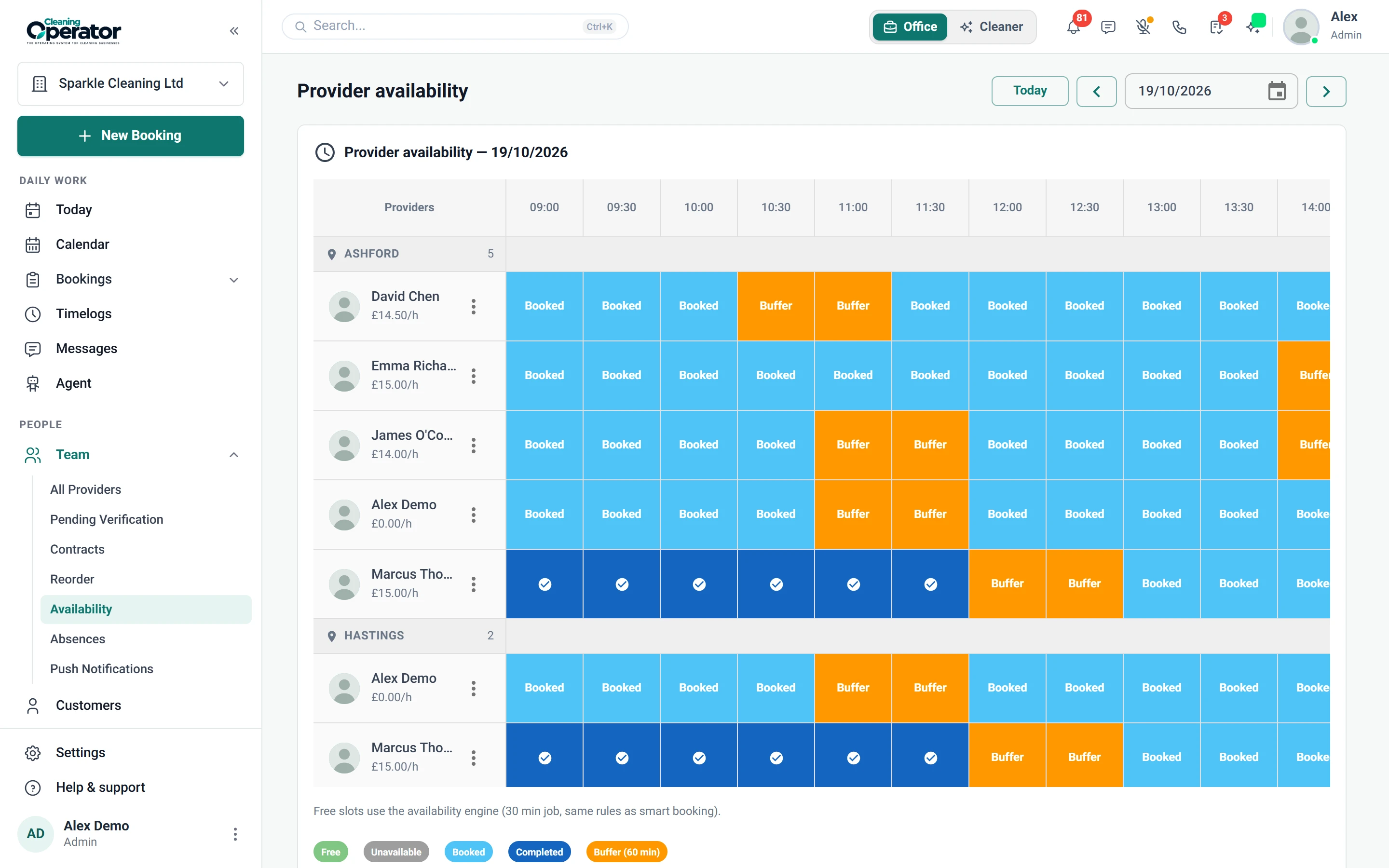Open options for Alex Demo in Ashford
This screenshot has height=868, width=1389.
[474, 515]
